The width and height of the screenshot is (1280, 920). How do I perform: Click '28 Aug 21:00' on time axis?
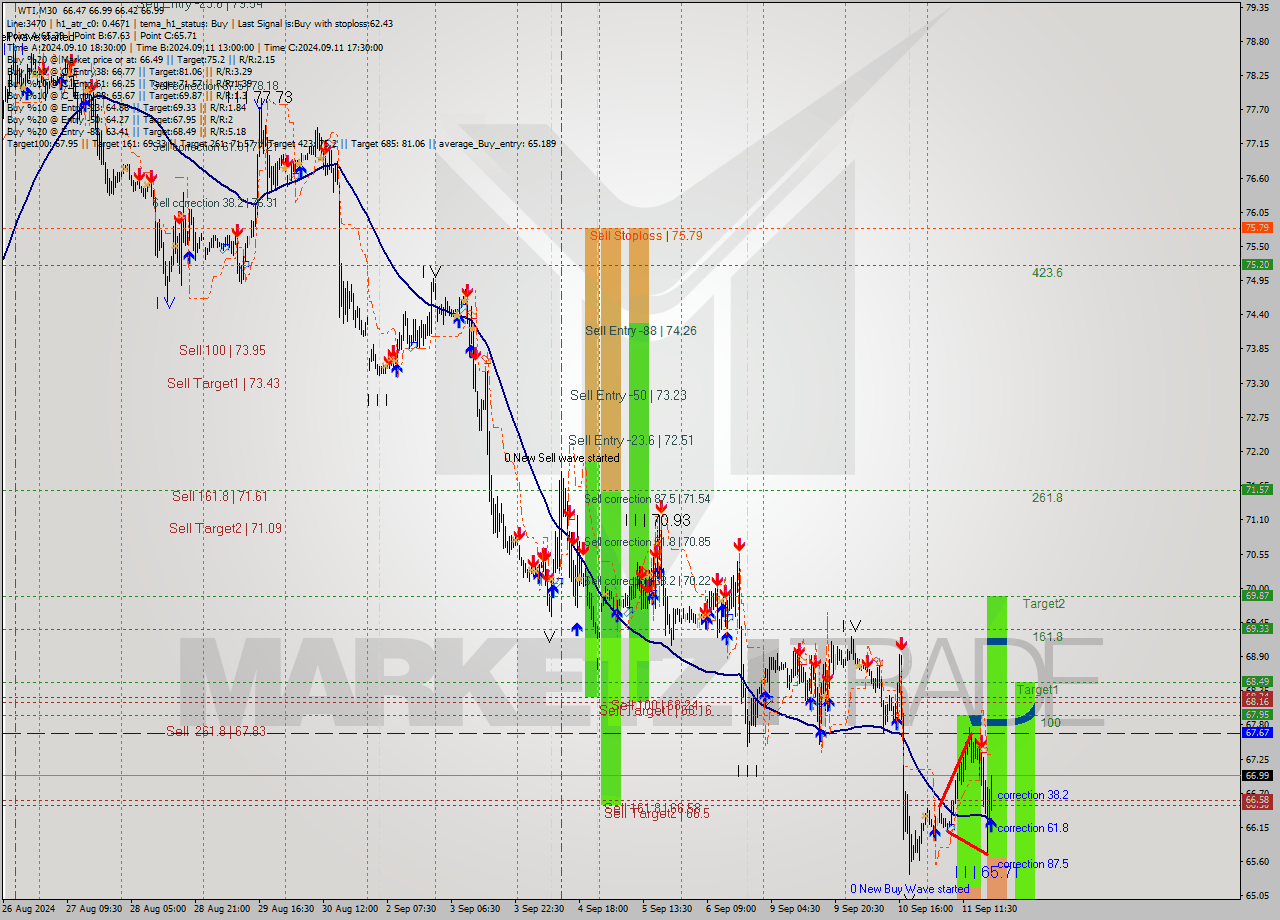tap(223, 909)
